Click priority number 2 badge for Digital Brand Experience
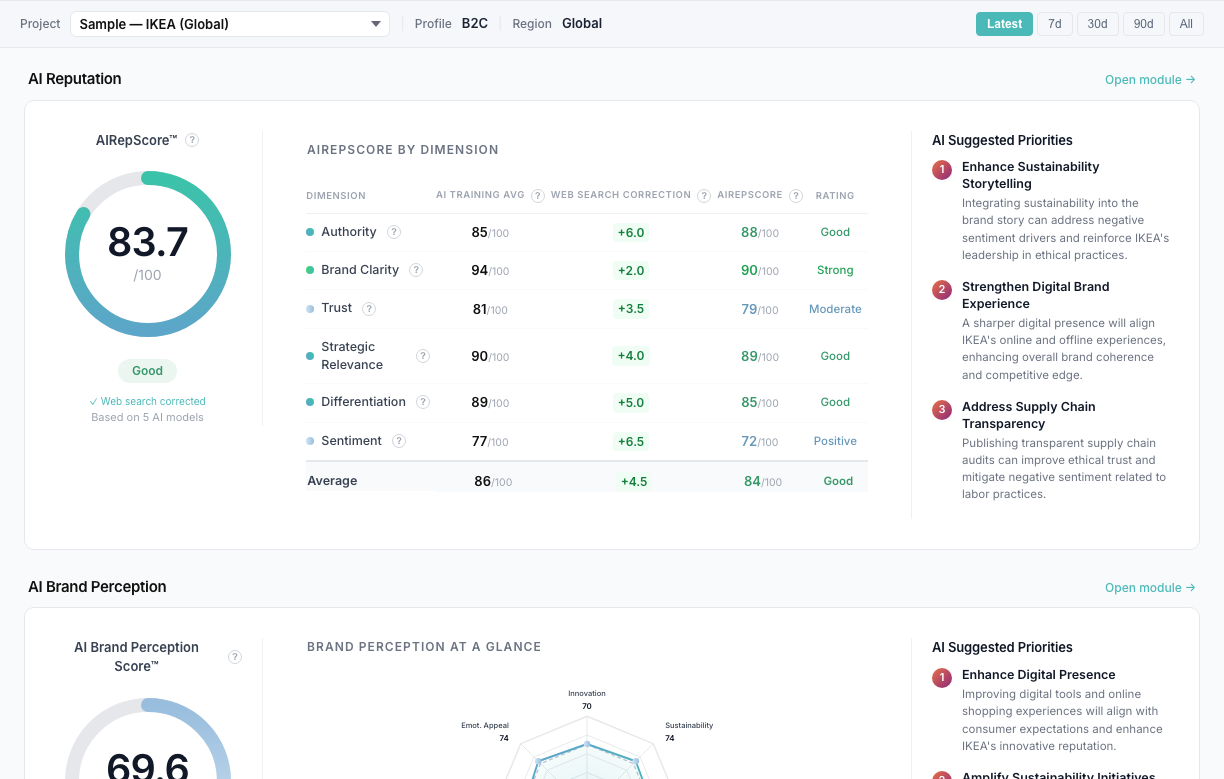This screenshot has height=779, width=1224. [x=941, y=290]
